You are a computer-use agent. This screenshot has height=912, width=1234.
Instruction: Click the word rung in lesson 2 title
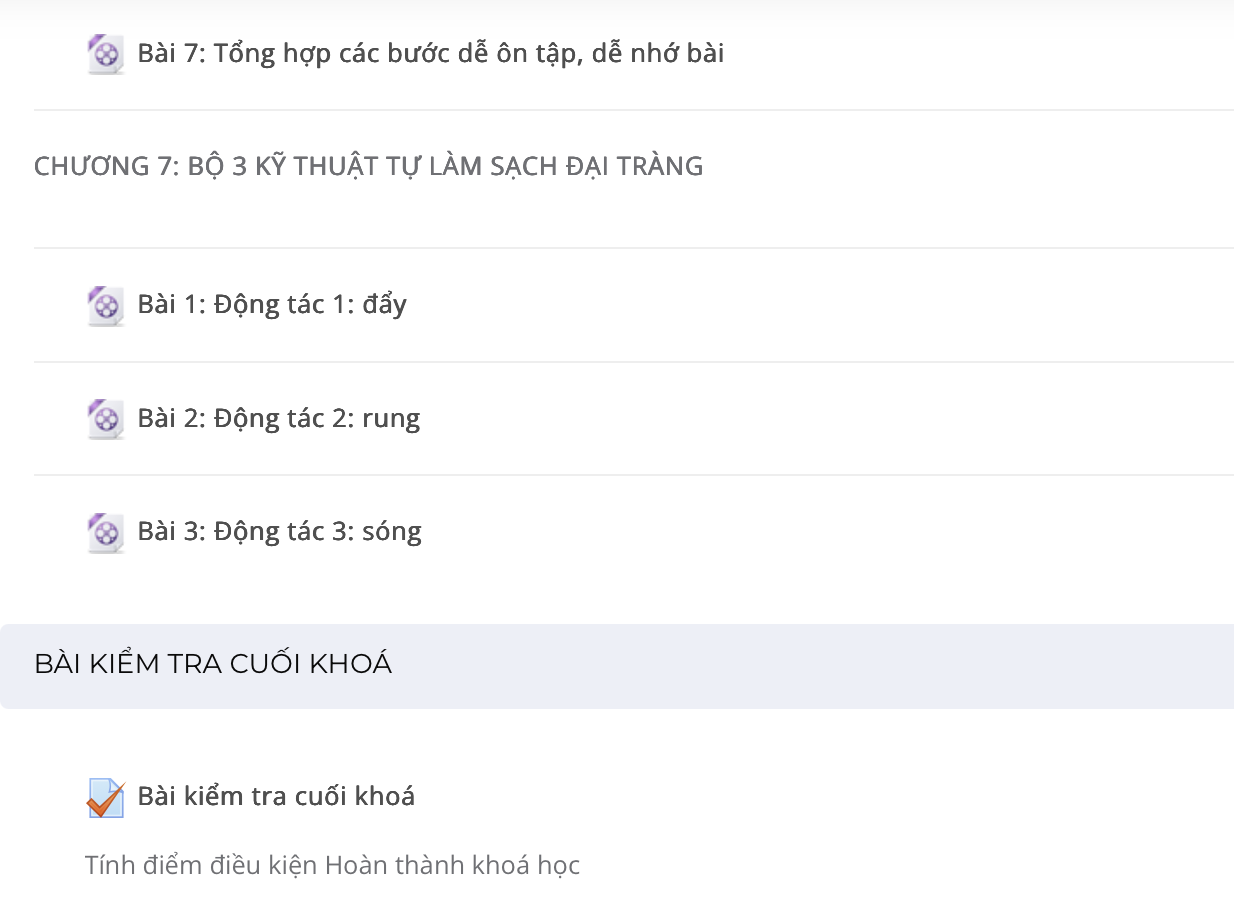click(x=391, y=419)
